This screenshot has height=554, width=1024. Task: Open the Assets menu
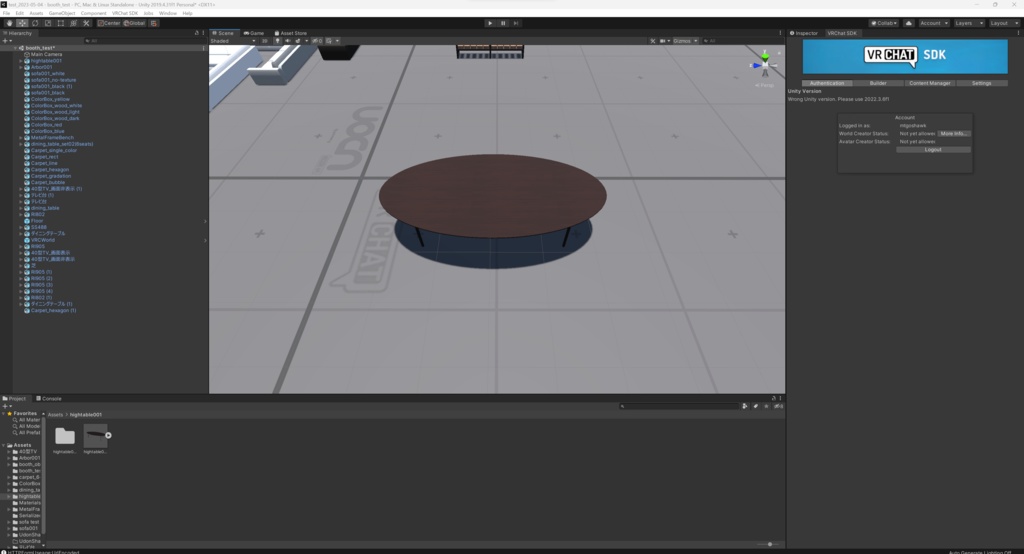pyautogui.click(x=36, y=13)
